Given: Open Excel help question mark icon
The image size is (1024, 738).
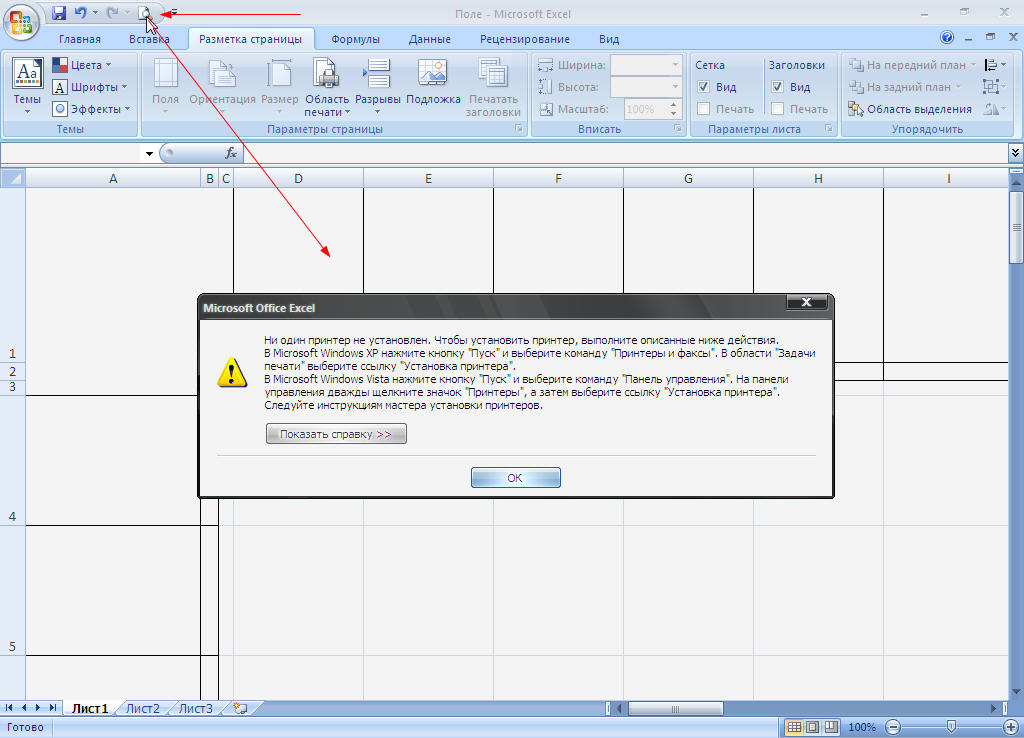Looking at the screenshot, I should pos(947,38).
